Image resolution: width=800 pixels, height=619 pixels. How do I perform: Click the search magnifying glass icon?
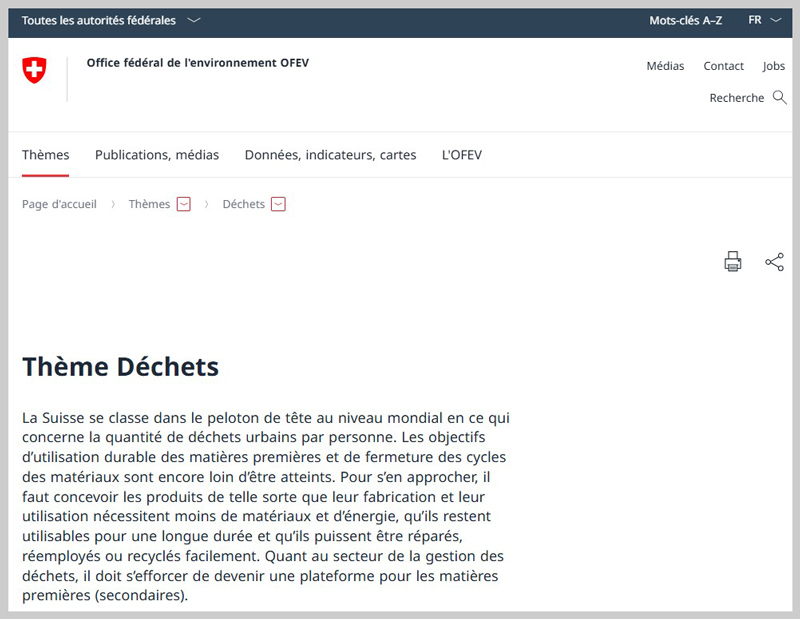(780, 98)
